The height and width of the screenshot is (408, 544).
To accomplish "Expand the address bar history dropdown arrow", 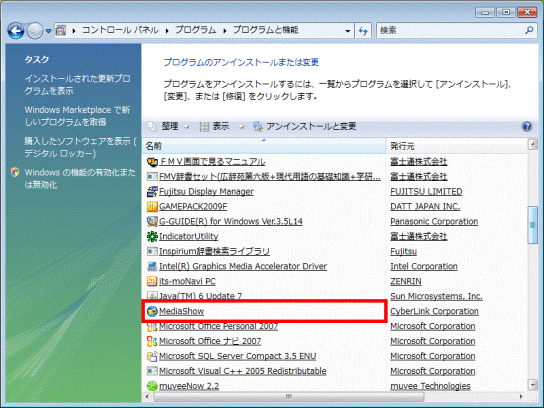I will (x=348, y=31).
